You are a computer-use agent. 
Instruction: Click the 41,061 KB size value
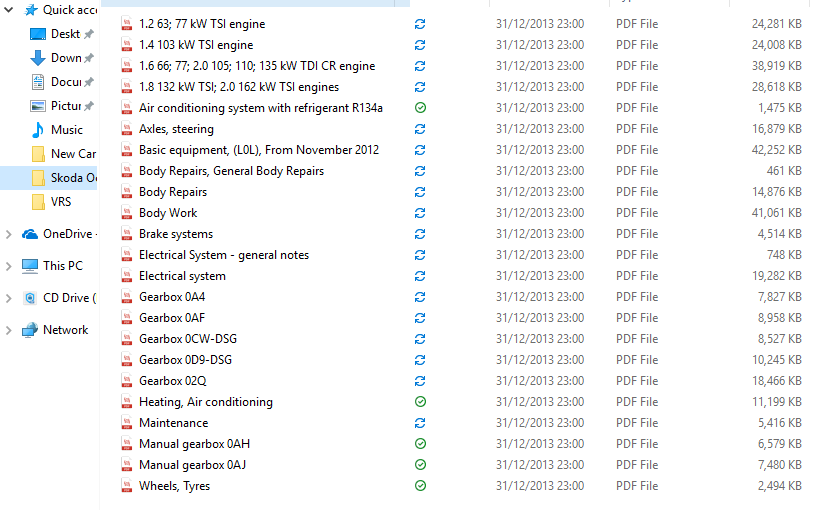tap(776, 213)
